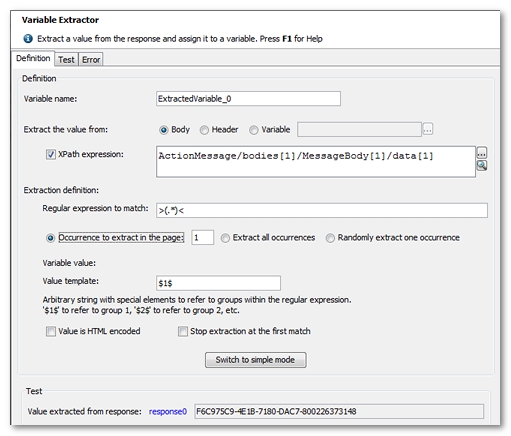The image size is (511, 436).
Task: Click the blue info icon beside help text
Action: click(x=28, y=39)
